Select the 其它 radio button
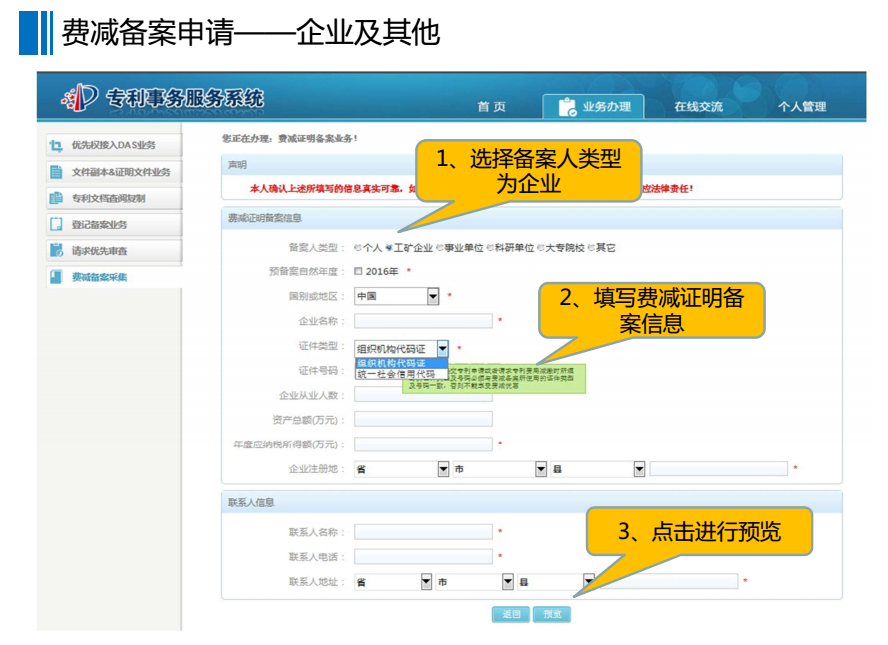This screenshot has height=645, width=888. point(591,247)
